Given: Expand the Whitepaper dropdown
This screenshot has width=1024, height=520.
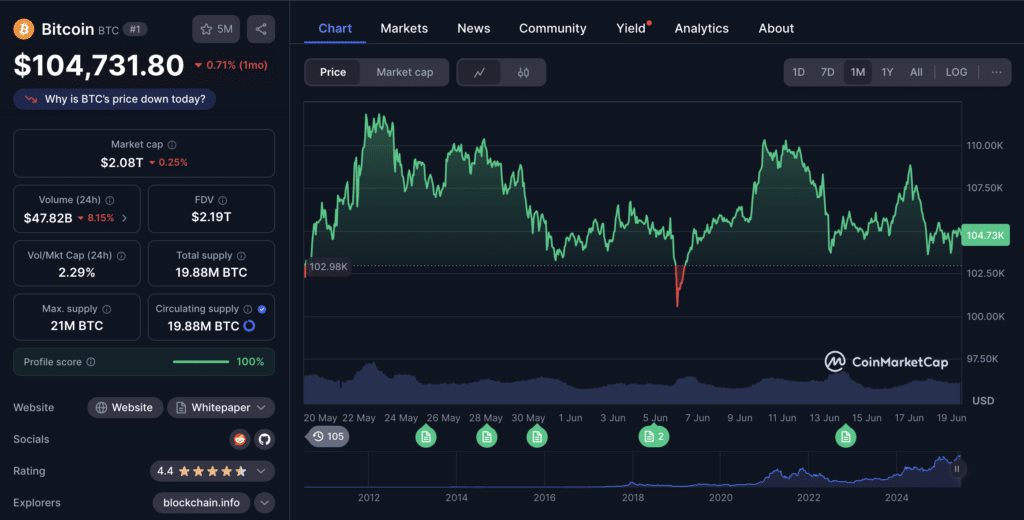Looking at the screenshot, I should 221,408.
